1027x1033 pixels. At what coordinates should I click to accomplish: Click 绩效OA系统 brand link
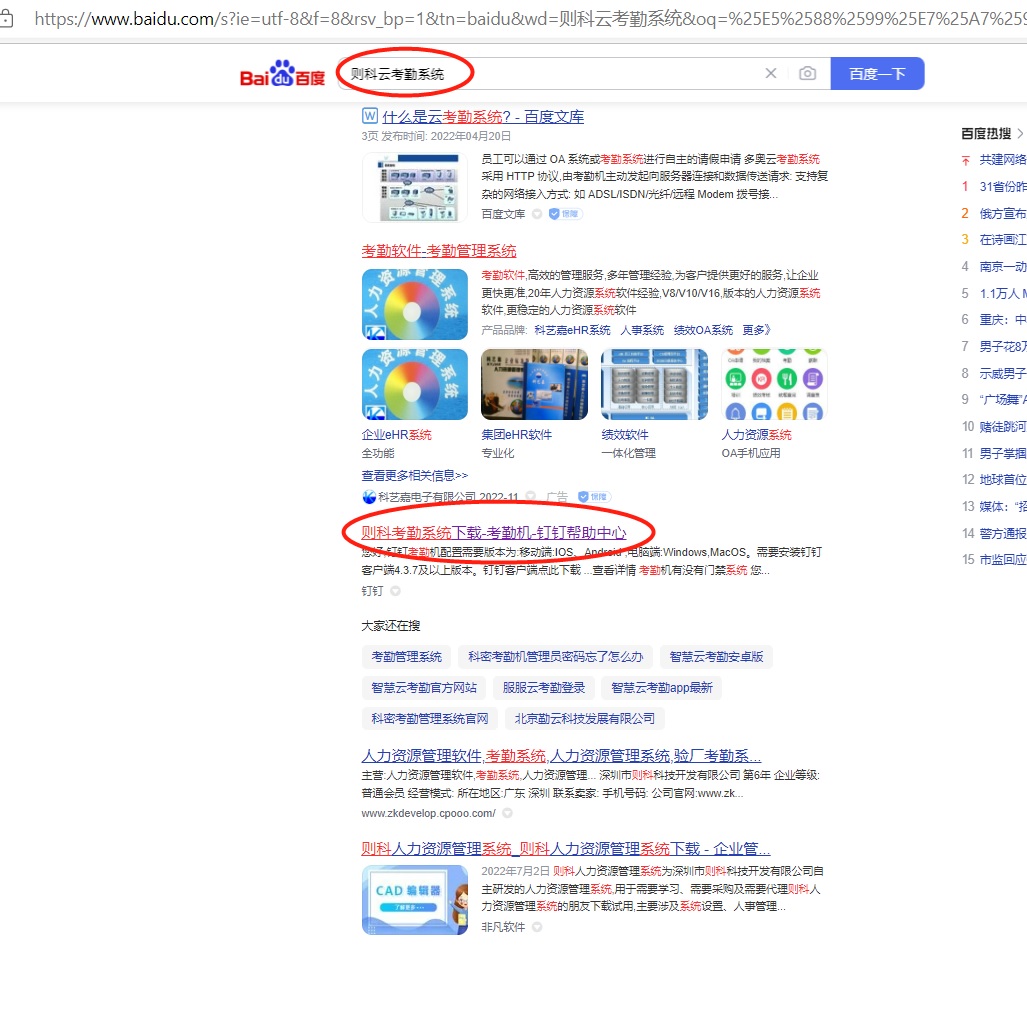point(703,330)
